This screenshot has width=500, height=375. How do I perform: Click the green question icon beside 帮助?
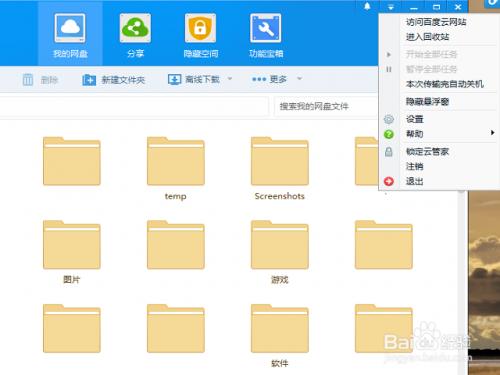click(389, 134)
